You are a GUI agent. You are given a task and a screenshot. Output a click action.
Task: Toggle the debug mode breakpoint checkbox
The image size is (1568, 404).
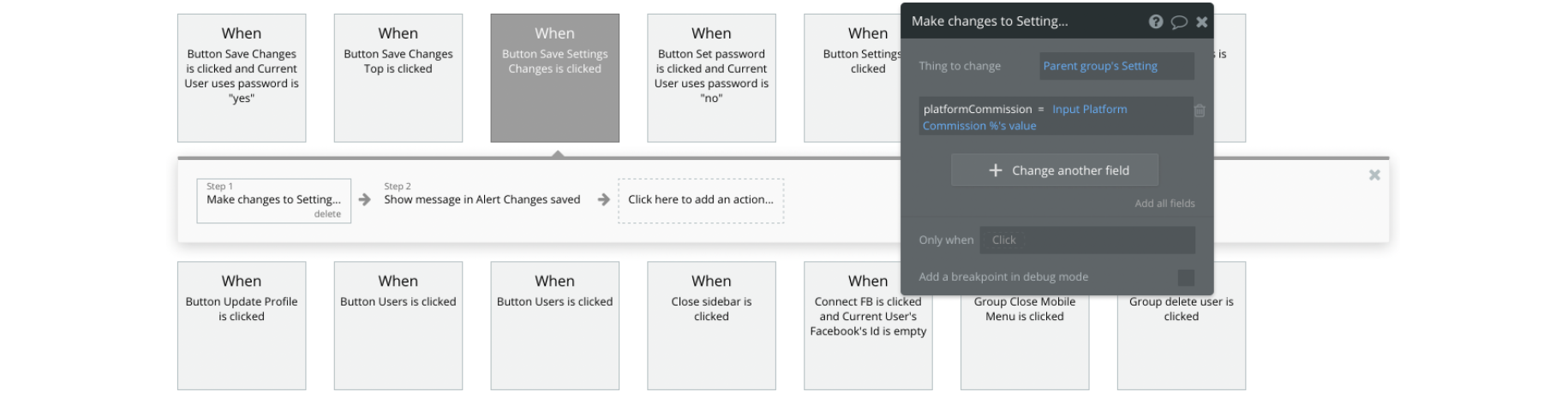(1186, 277)
